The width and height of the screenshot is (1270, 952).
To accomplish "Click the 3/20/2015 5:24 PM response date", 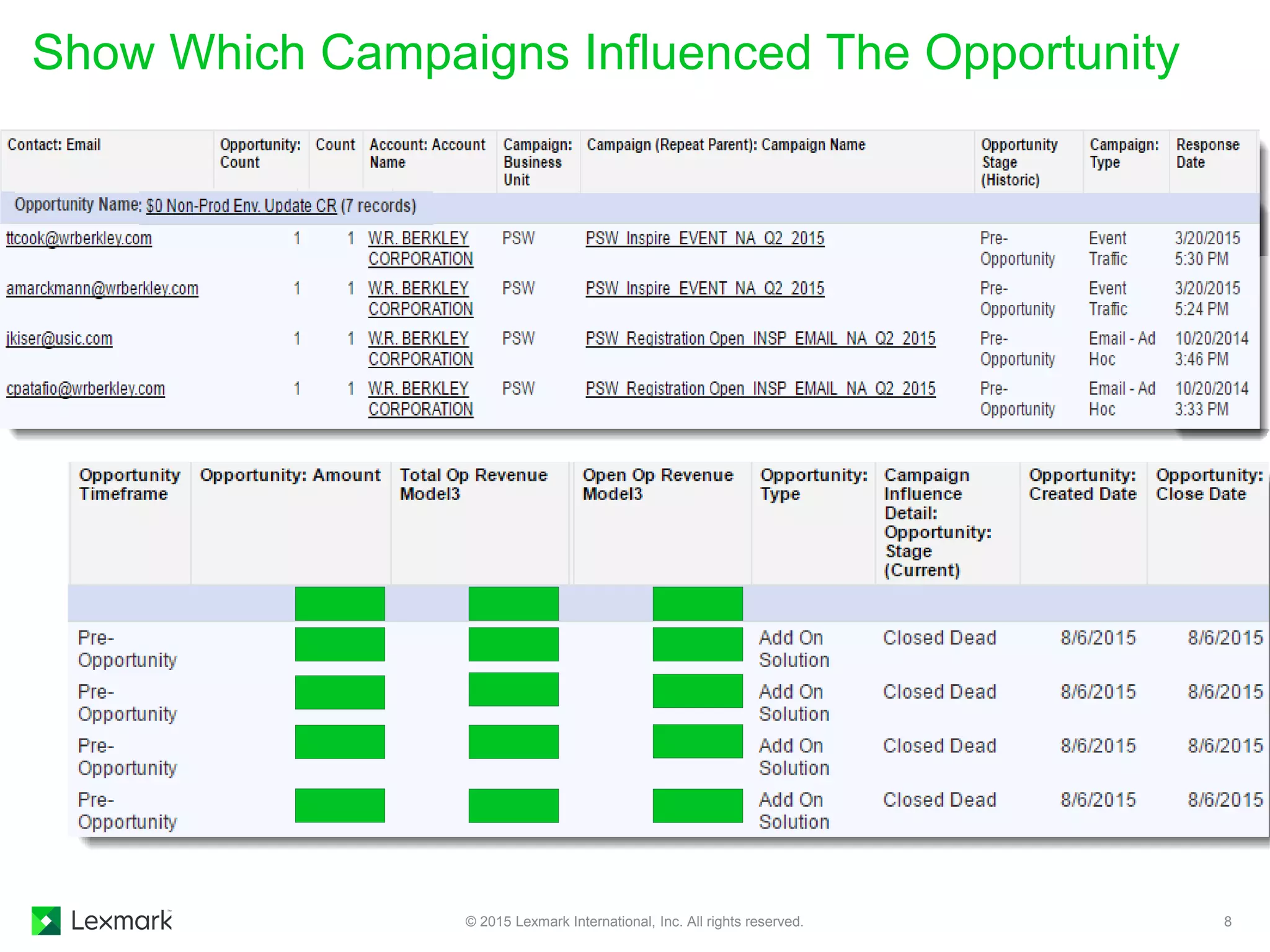I will click(1207, 299).
